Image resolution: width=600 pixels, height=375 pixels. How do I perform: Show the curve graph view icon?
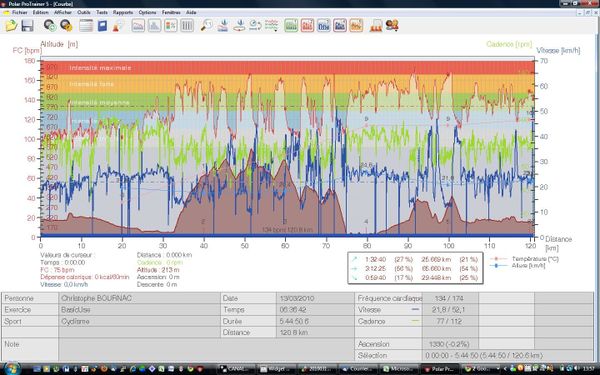tap(138, 26)
